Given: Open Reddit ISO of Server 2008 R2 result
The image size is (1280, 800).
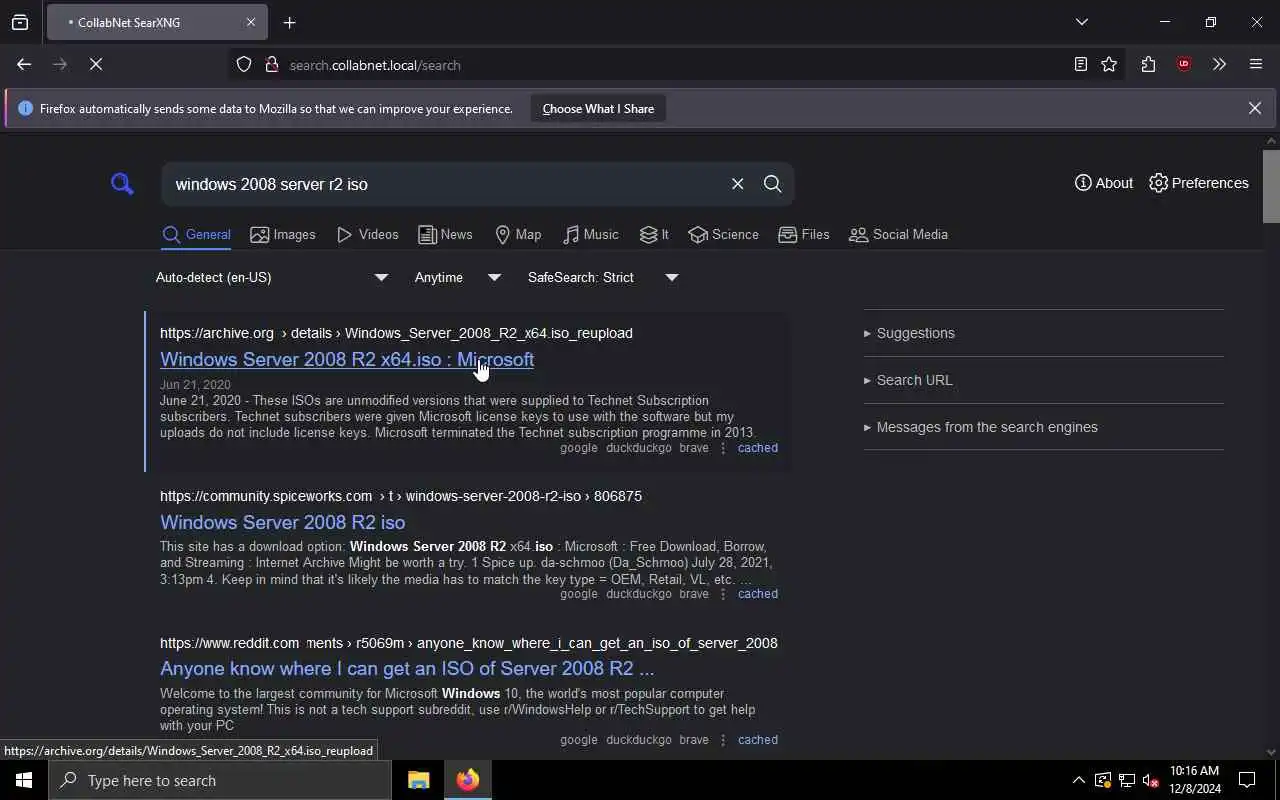Looking at the screenshot, I should point(407,668).
